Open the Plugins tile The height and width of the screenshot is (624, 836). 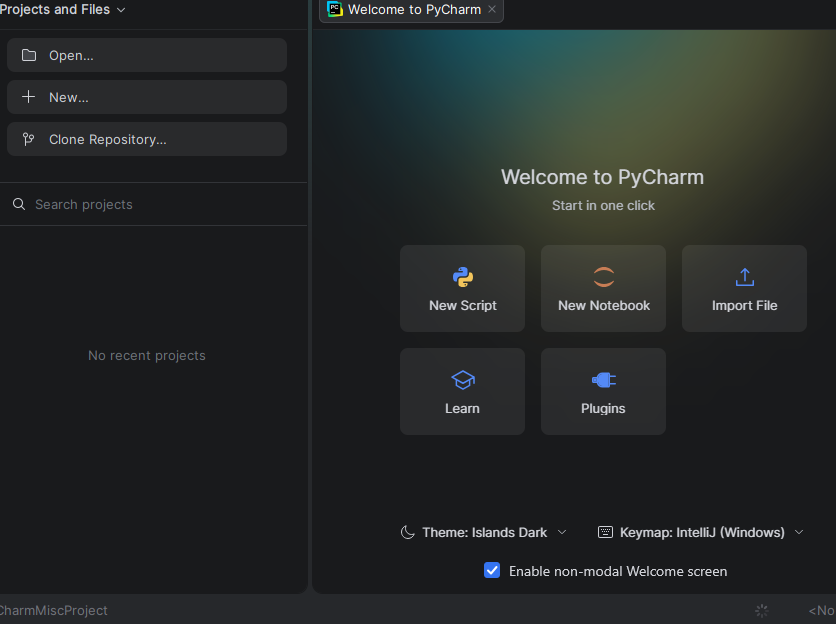604,391
